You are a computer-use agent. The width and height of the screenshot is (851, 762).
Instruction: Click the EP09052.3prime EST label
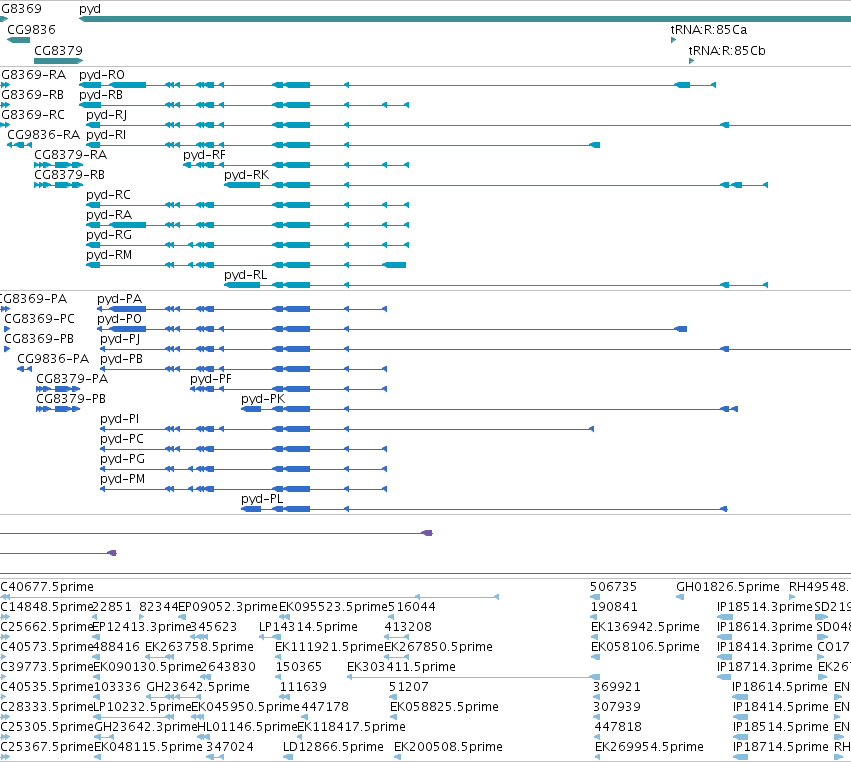pyautogui.click(x=228, y=607)
